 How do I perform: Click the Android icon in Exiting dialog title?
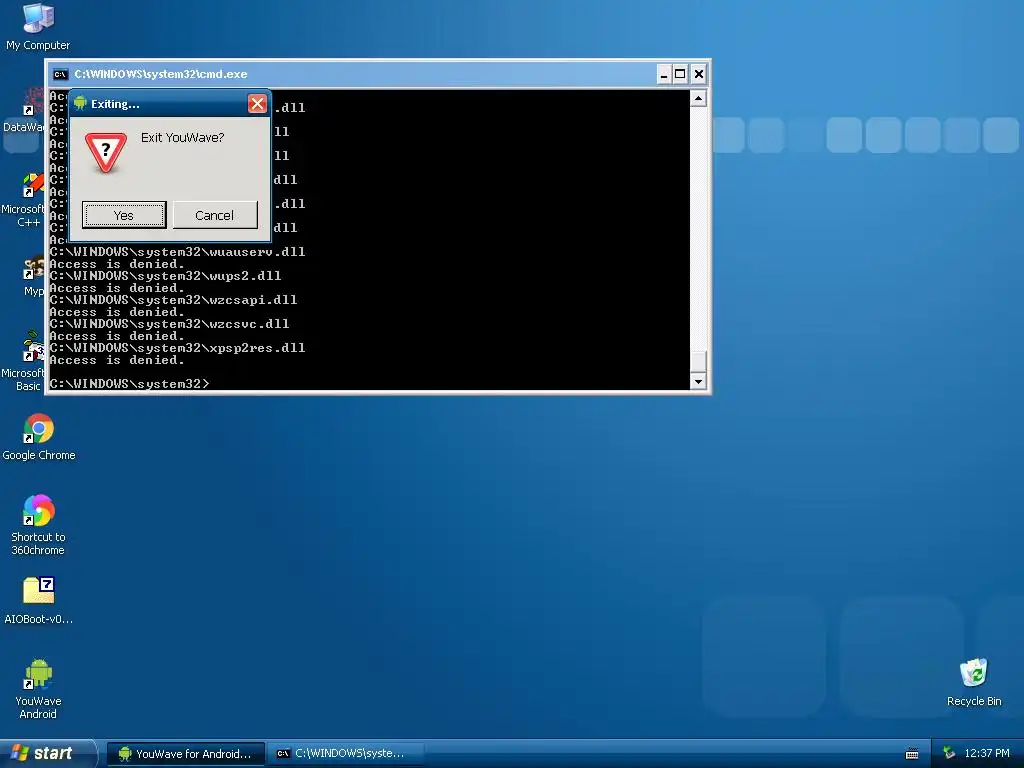tap(80, 104)
